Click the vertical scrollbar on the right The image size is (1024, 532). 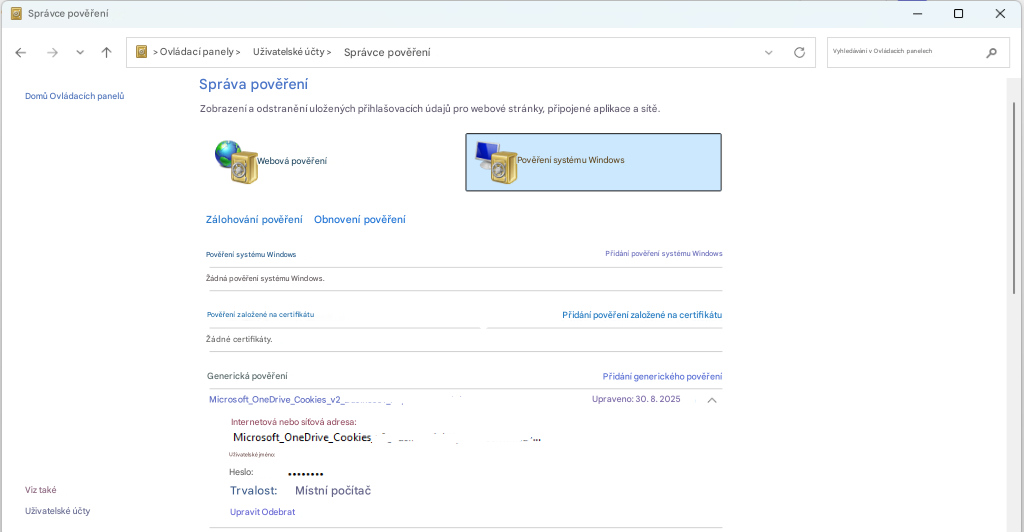click(1014, 198)
